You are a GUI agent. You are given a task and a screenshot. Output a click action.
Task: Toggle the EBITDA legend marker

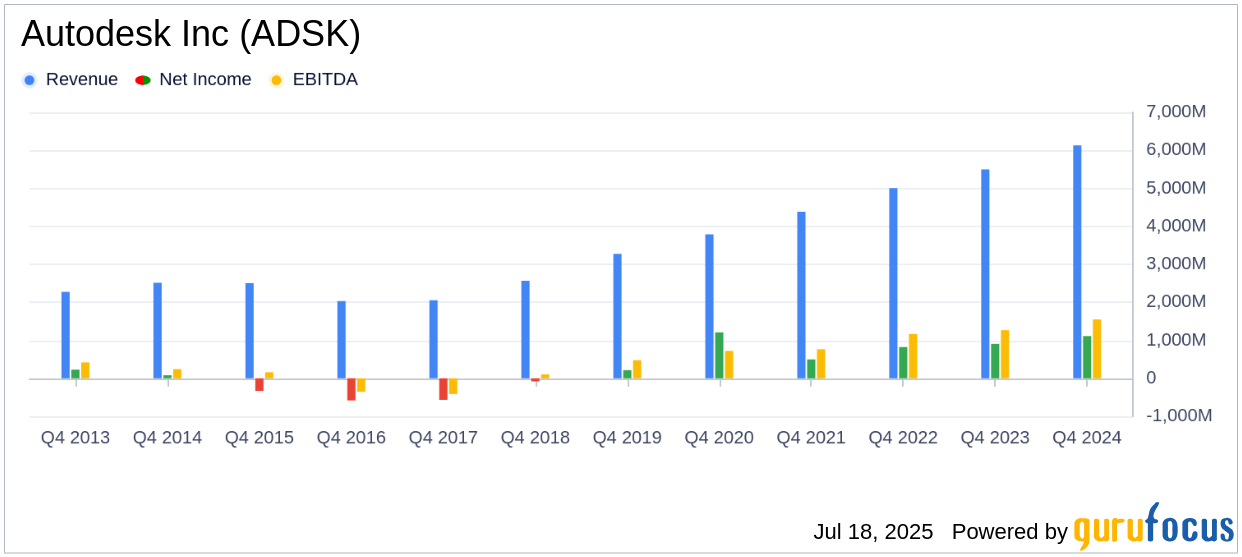[277, 80]
